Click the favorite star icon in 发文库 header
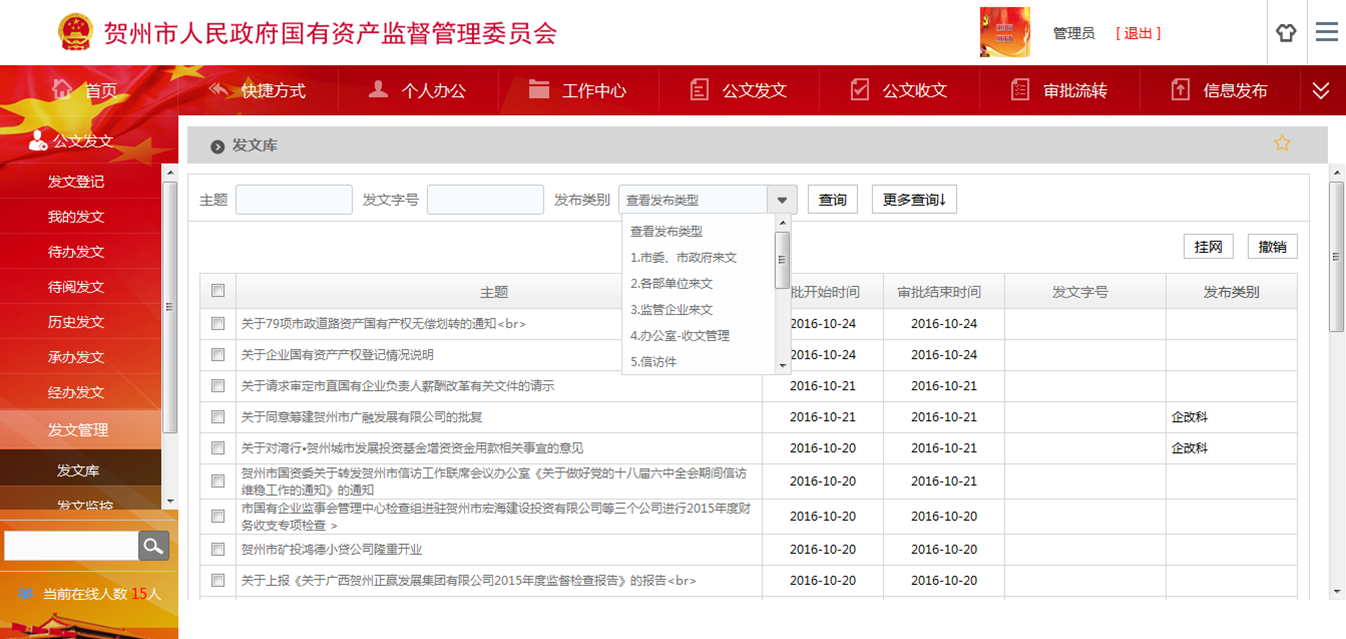Screen dimensions: 1346x639 point(1282,144)
